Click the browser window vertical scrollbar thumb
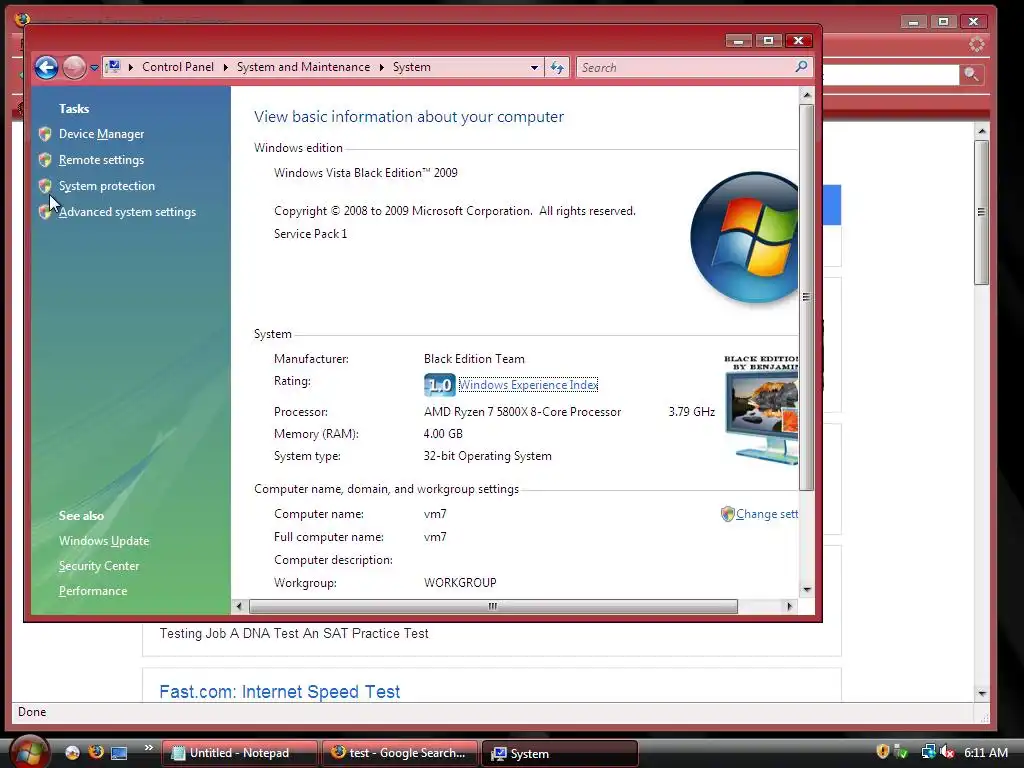The width and height of the screenshot is (1024, 768). pos(982,212)
